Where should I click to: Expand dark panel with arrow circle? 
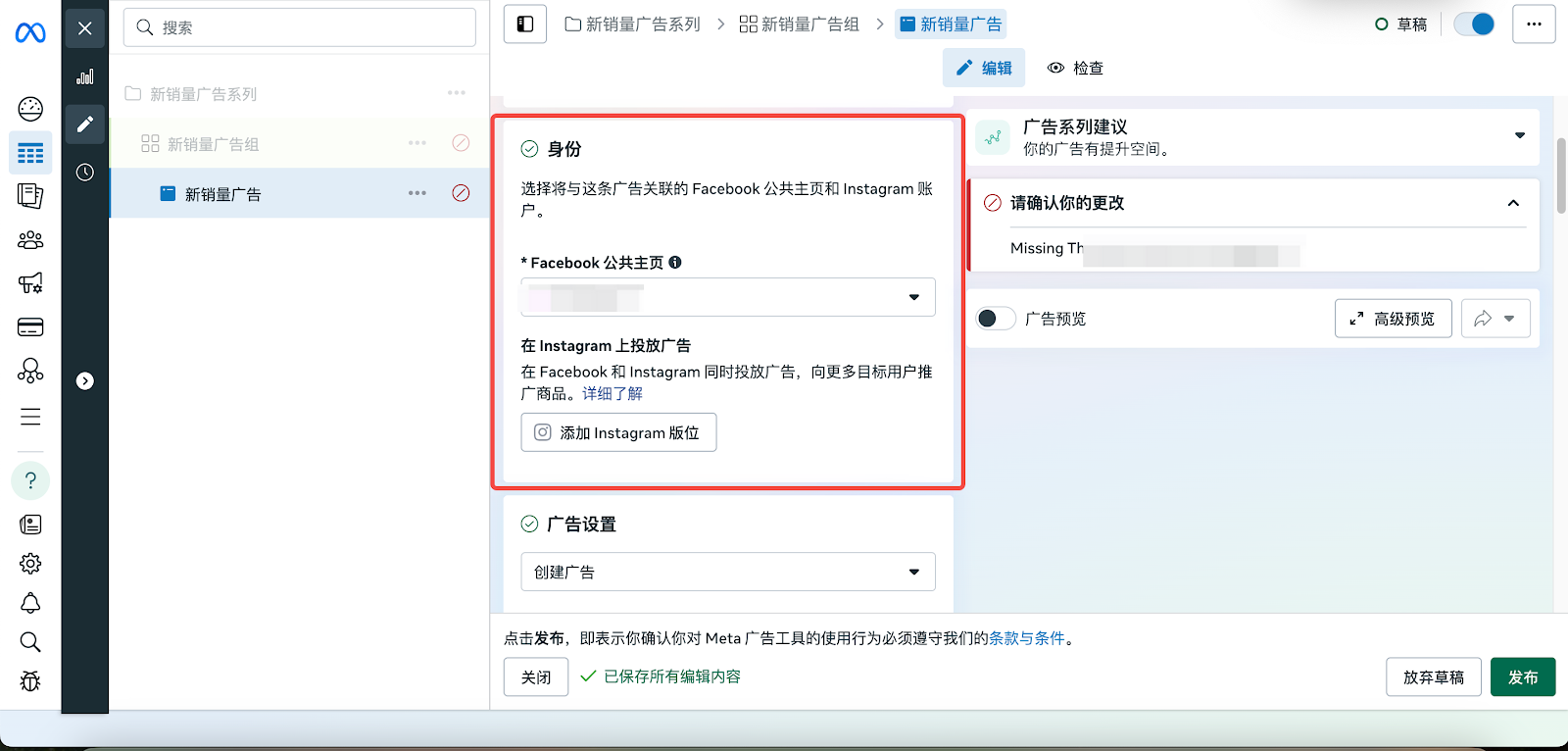85,381
